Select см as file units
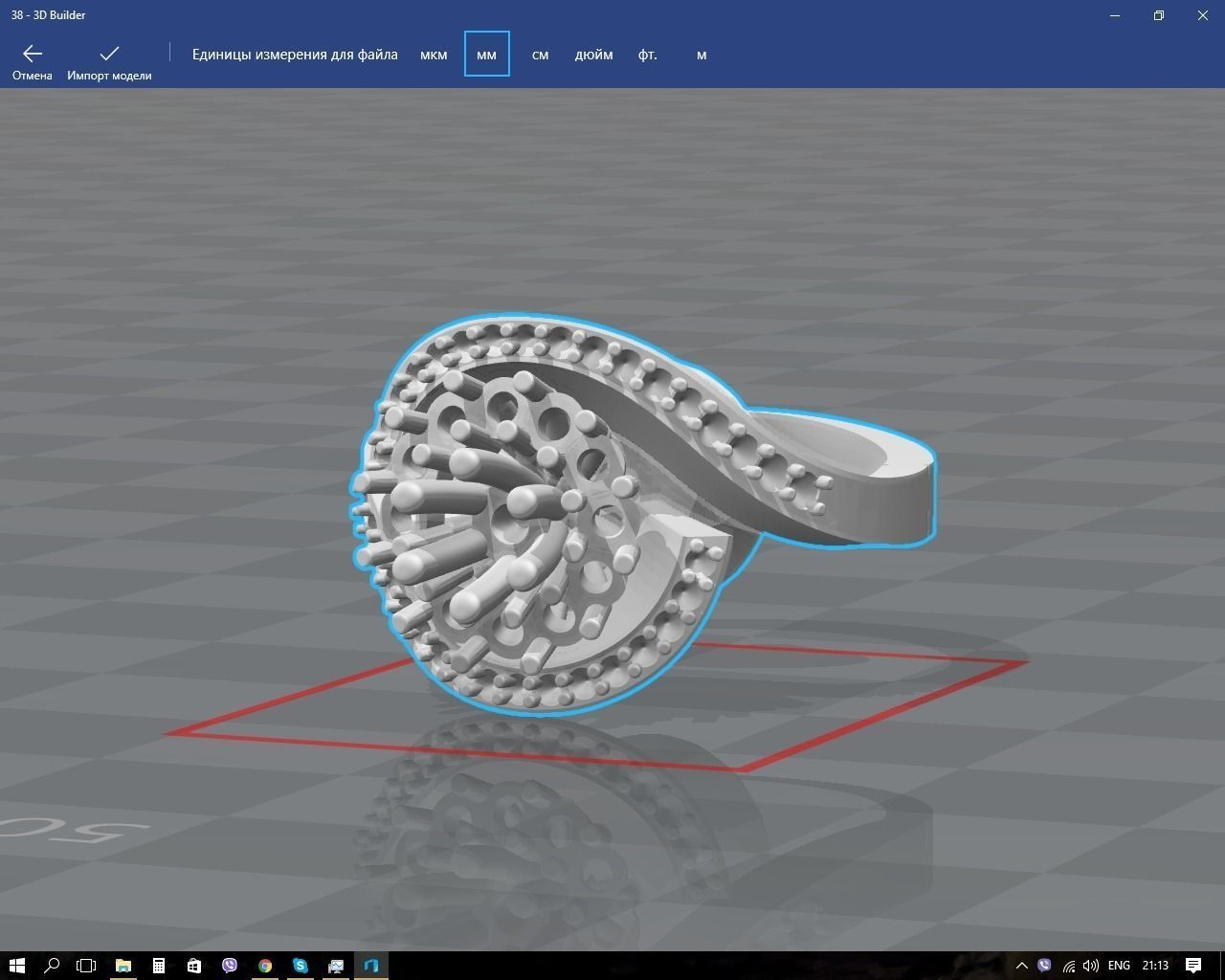 tap(540, 55)
